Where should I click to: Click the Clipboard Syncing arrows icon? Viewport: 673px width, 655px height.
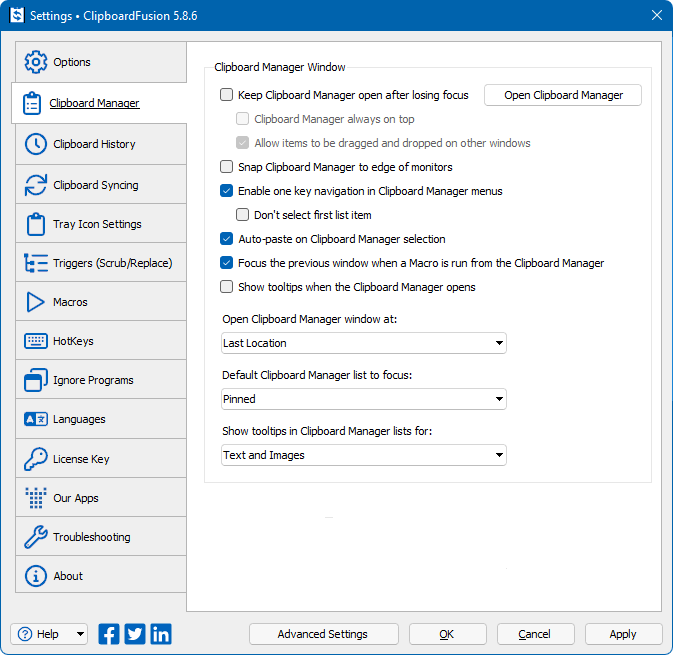click(x=36, y=185)
